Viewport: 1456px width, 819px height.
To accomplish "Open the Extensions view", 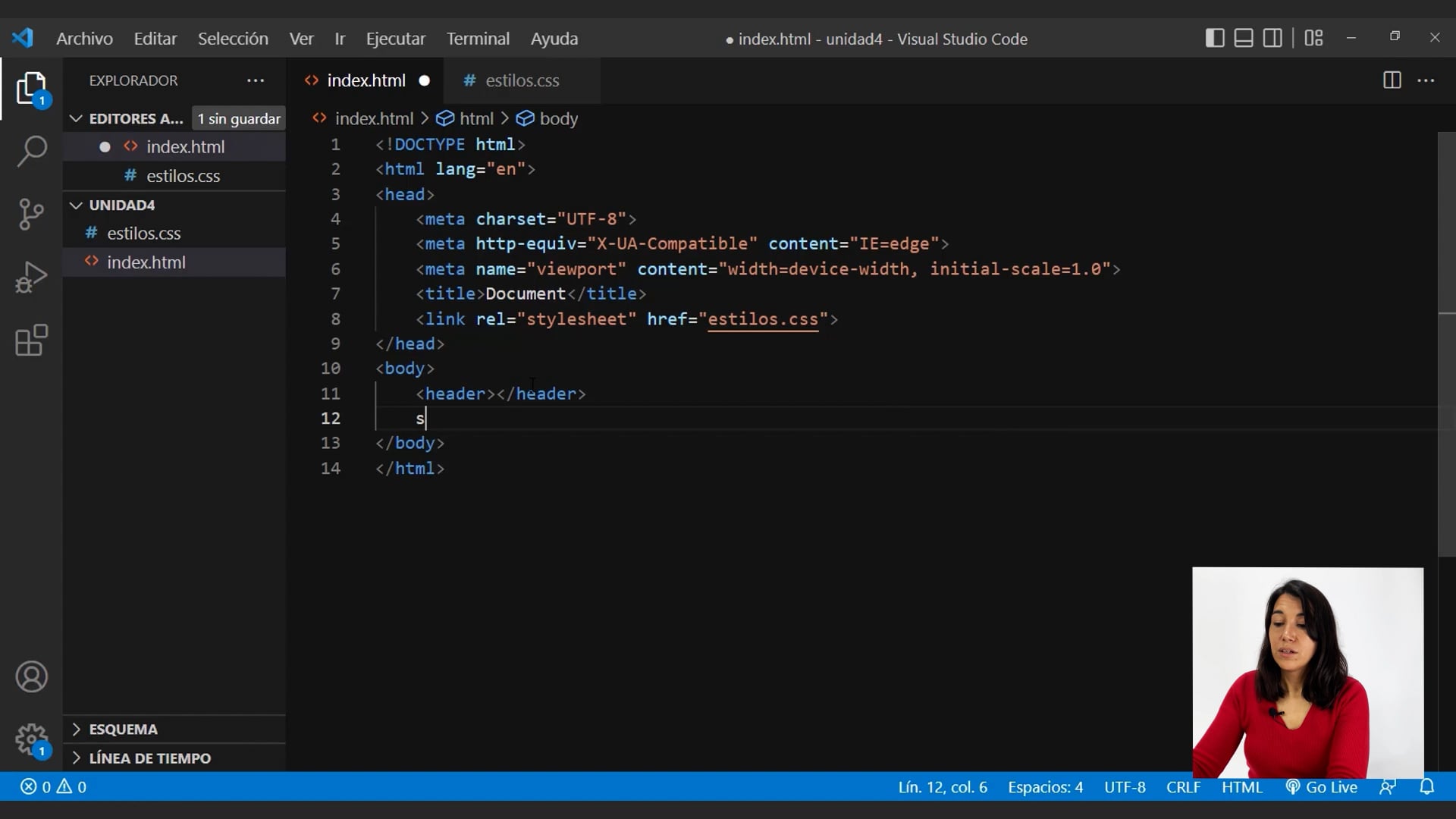I will [x=31, y=340].
